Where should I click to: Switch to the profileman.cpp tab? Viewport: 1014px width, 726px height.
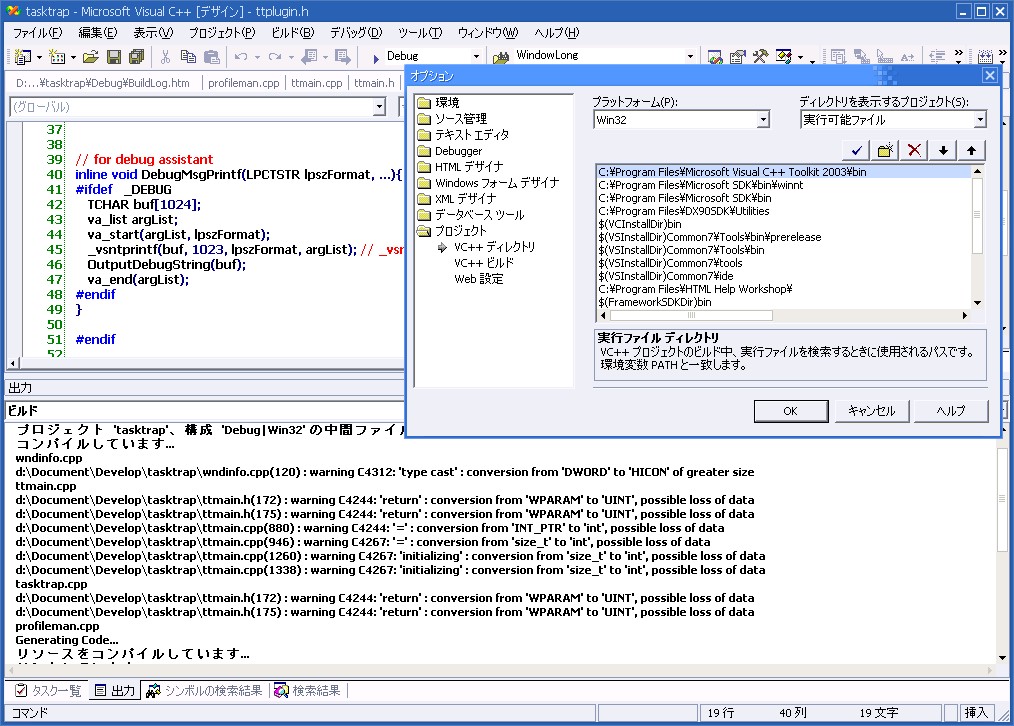243,83
